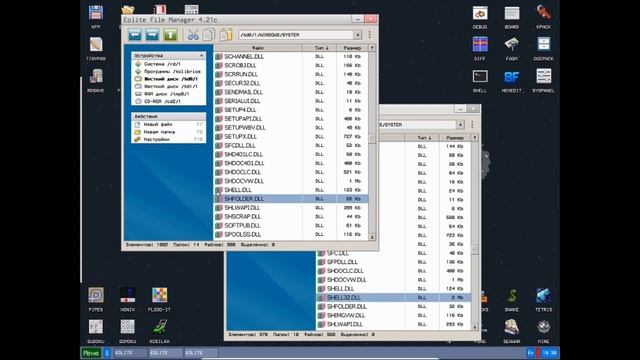Create new folder via Новая папка
Viewport: 640px width, 360px height.
click(x=169, y=132)
